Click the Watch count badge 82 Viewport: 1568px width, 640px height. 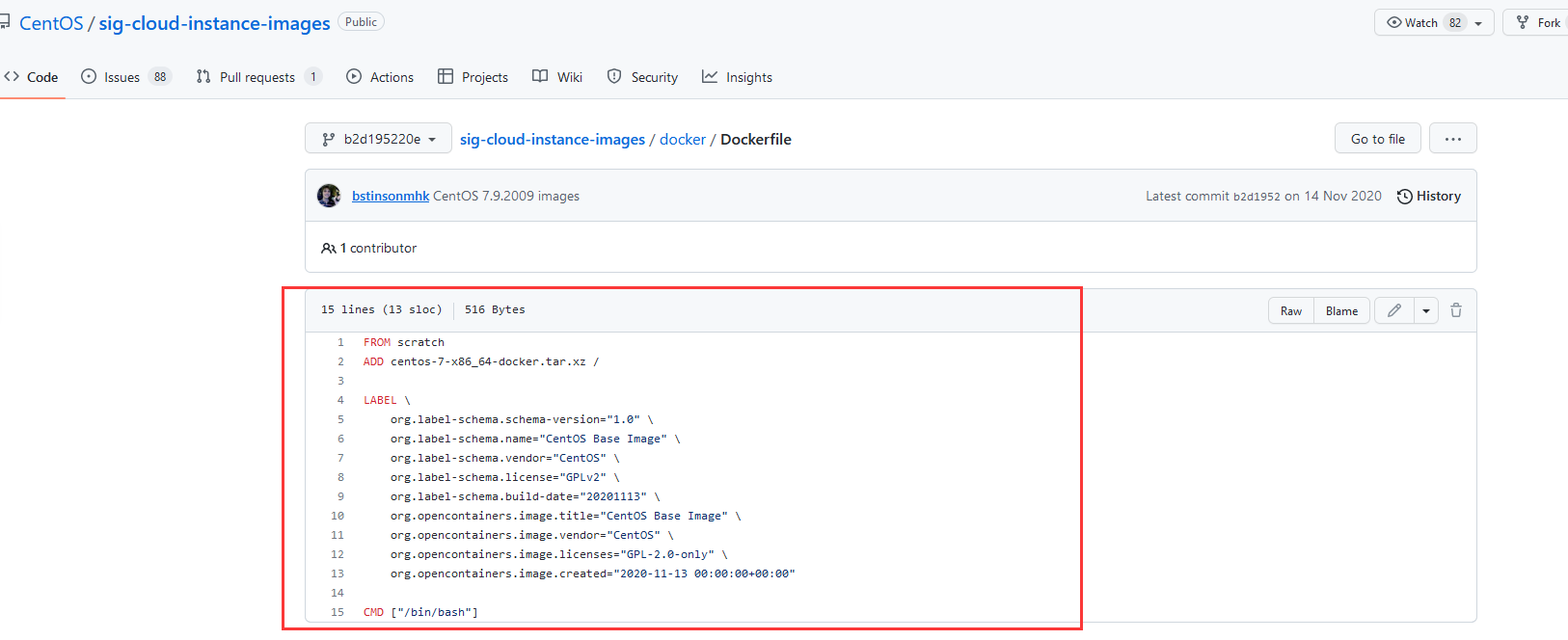(x=1455, y=23)
